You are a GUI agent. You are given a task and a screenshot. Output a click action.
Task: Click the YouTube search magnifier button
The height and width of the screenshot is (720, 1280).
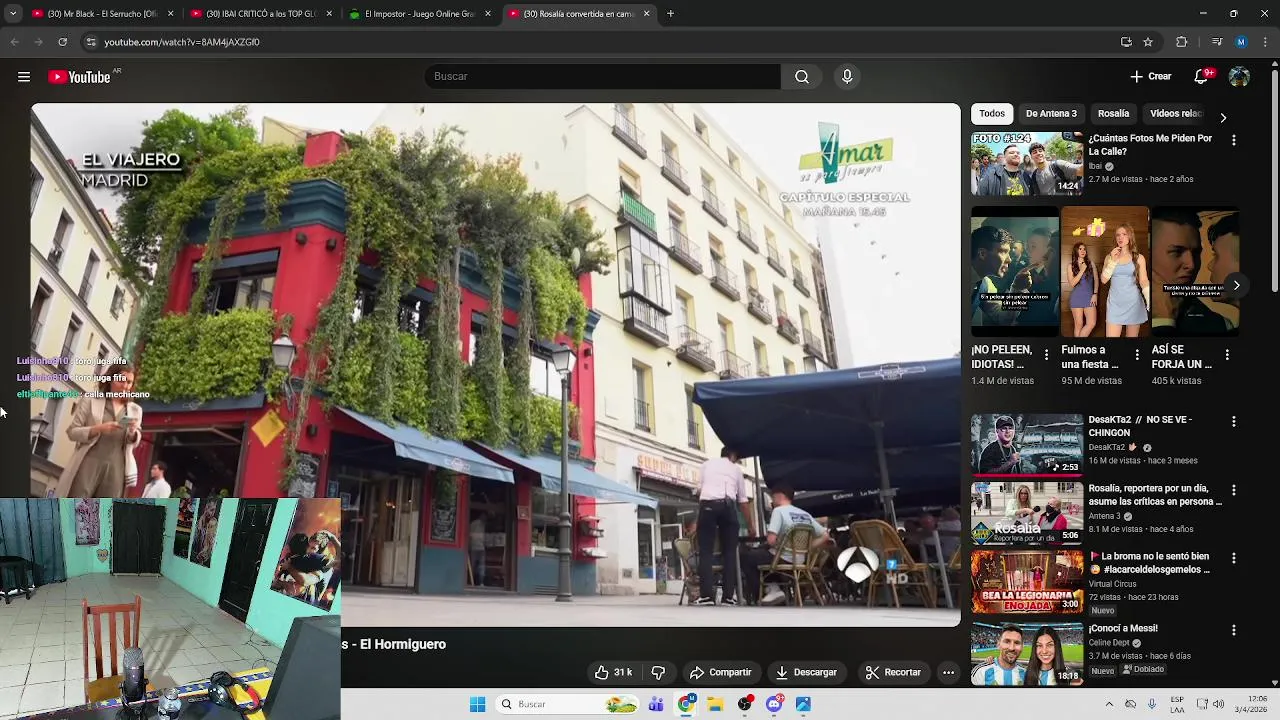click(x=802, y=77)
